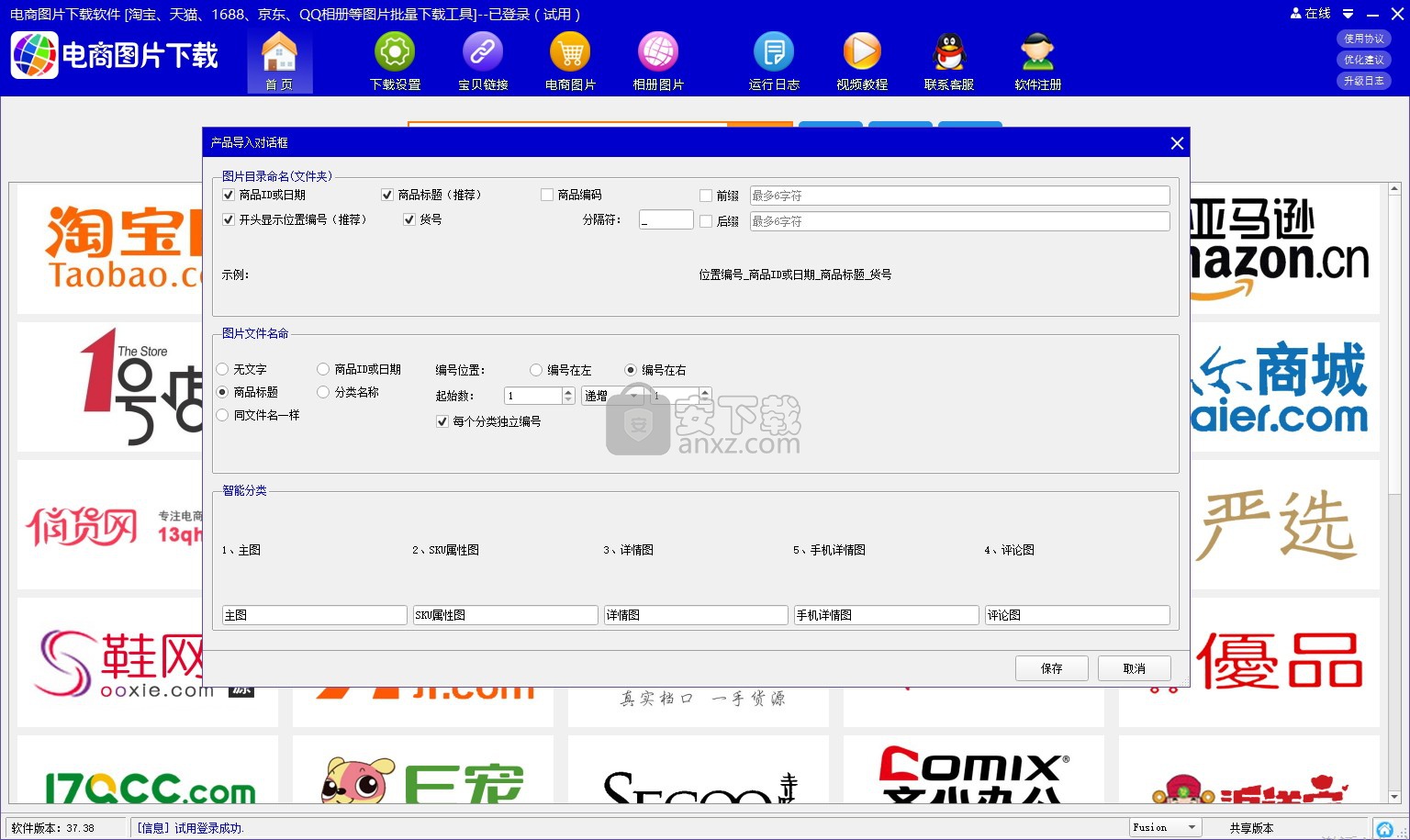Click the 在线 user status icon
This screenshot has width=1410, height=840.
click(x=1310, y=14)
